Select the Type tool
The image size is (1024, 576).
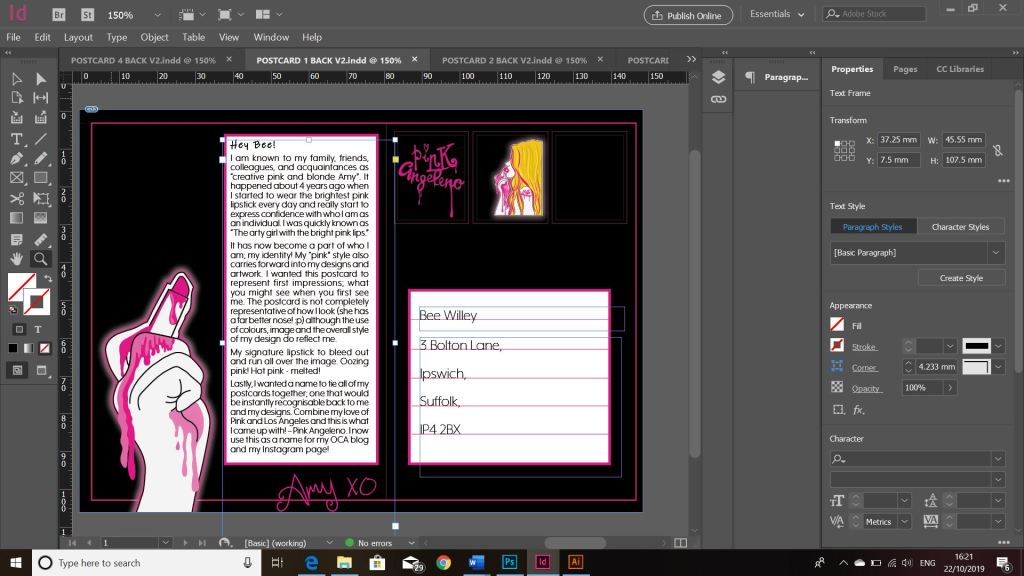17,138
